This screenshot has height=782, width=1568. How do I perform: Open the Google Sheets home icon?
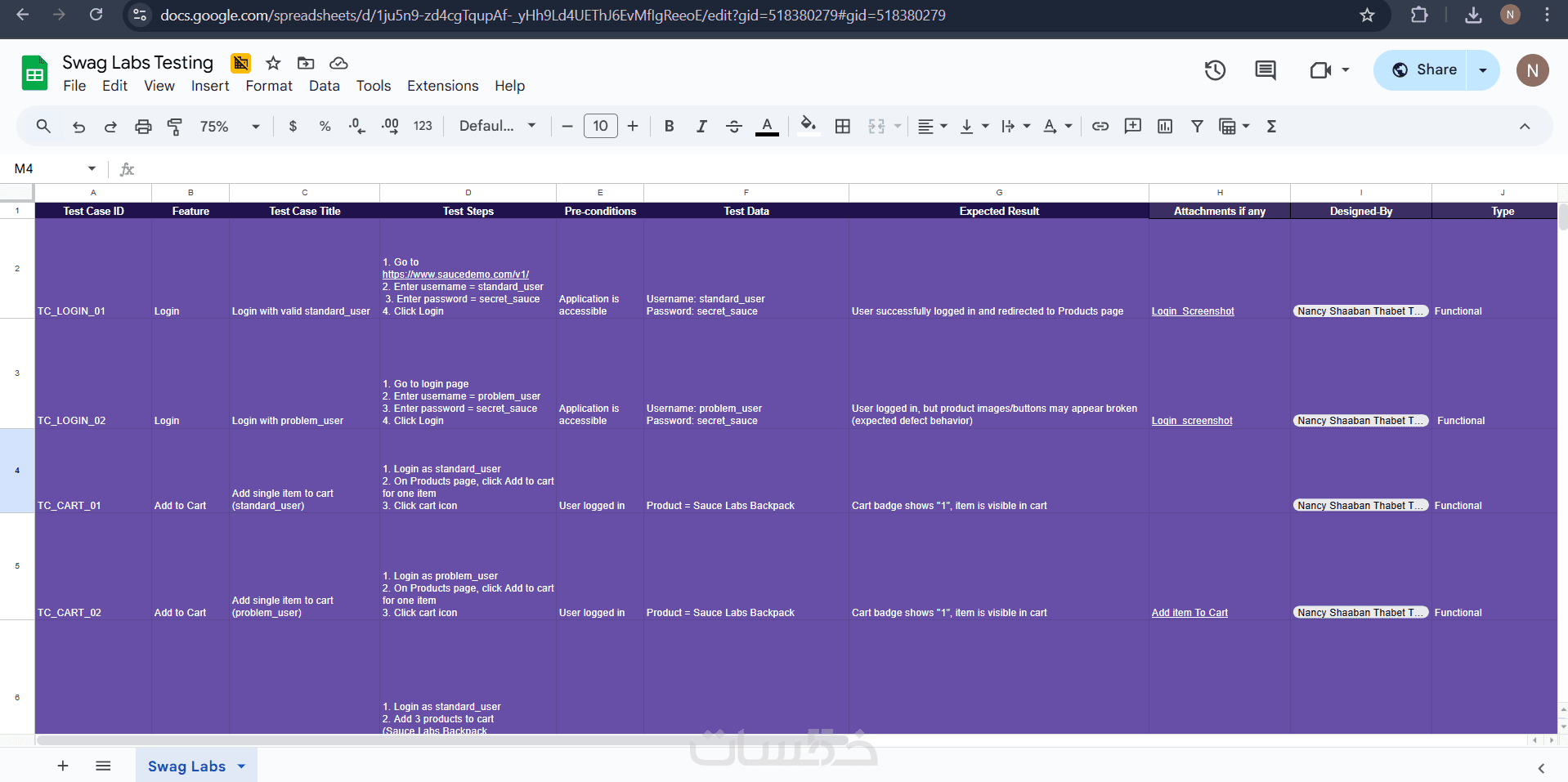pos(34,73)
